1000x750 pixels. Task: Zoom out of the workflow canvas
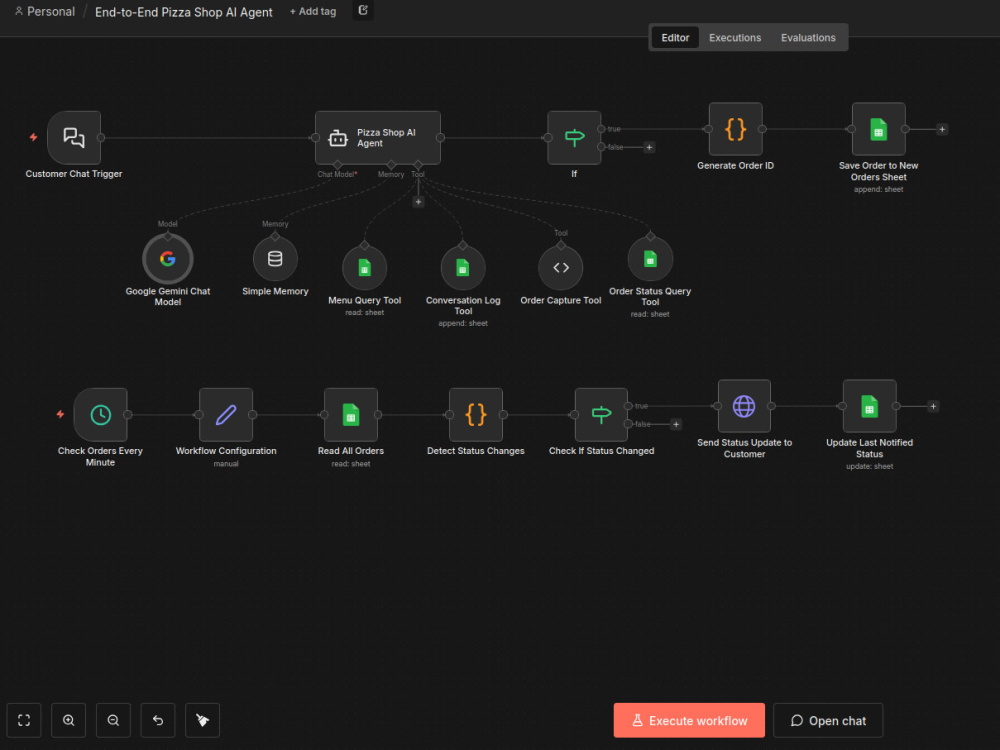click(x=113, y=720)
